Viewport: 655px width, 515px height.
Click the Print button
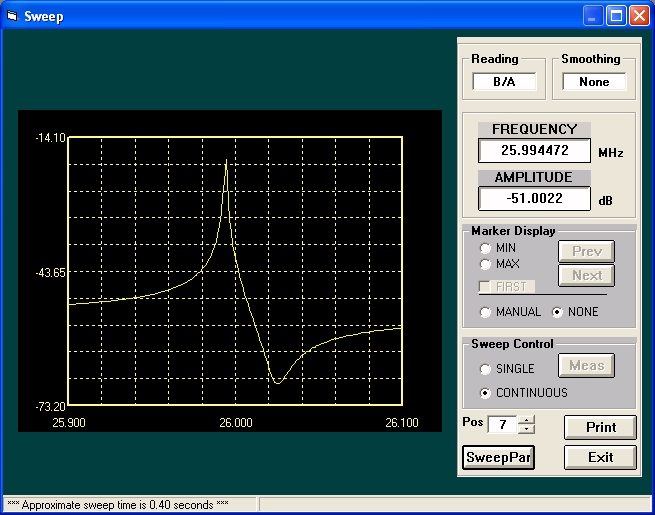600,427
